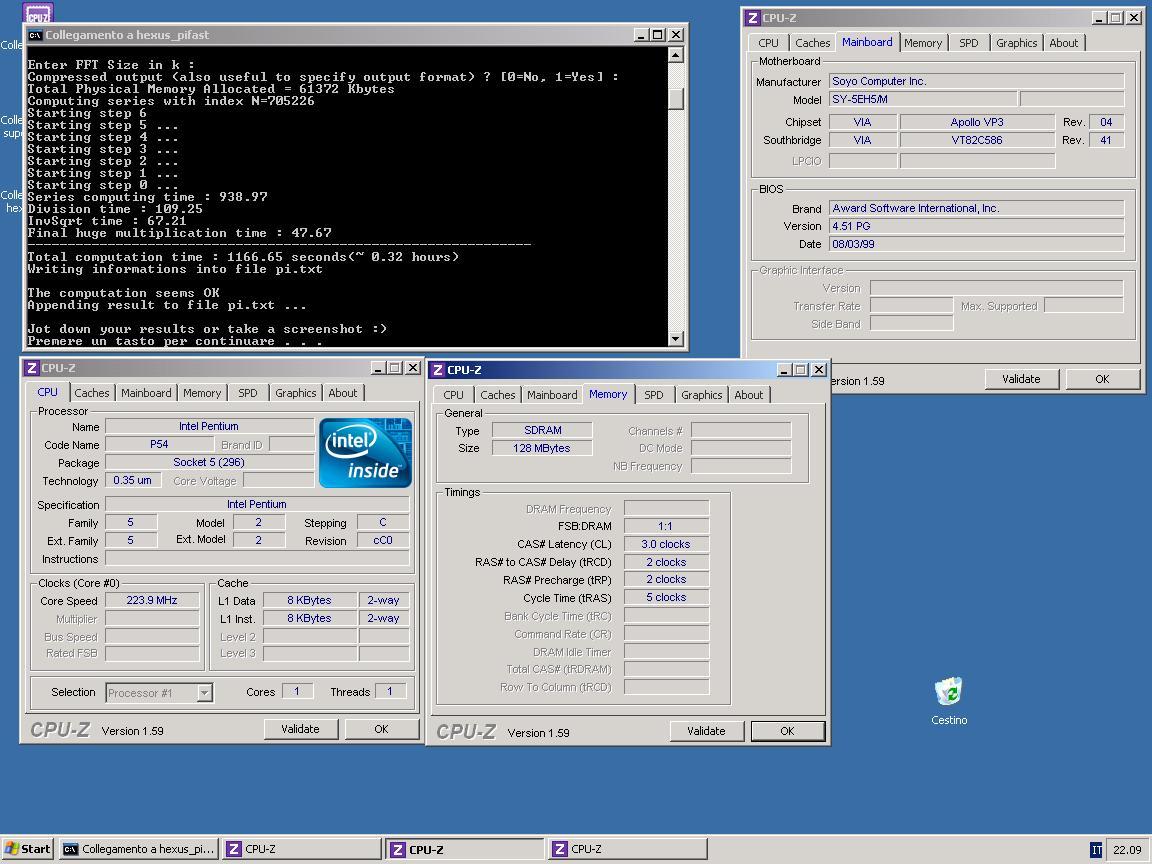Click the CPU-Z desktop shortcut icon at top-left
The image size is (1152, 864).
click(x=38, y=12)
